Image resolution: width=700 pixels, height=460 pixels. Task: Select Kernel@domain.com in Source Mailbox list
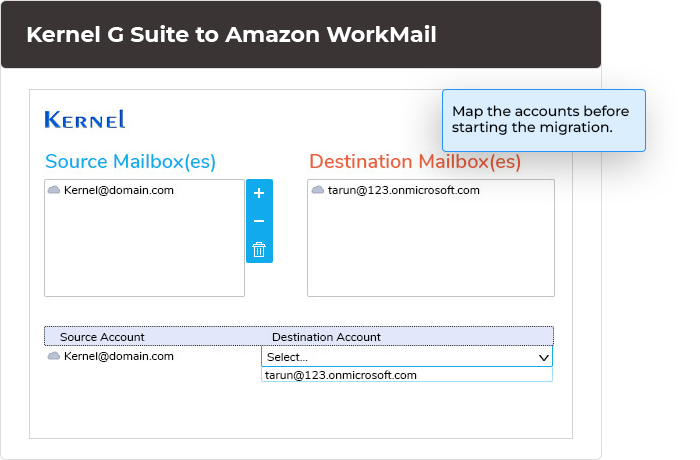(119, 190)
